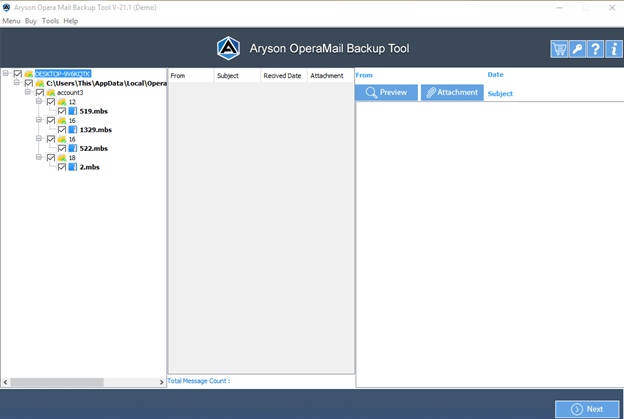
Task: Select the DESKTOP-9V9KQTK label
Action: click(63, 74)
